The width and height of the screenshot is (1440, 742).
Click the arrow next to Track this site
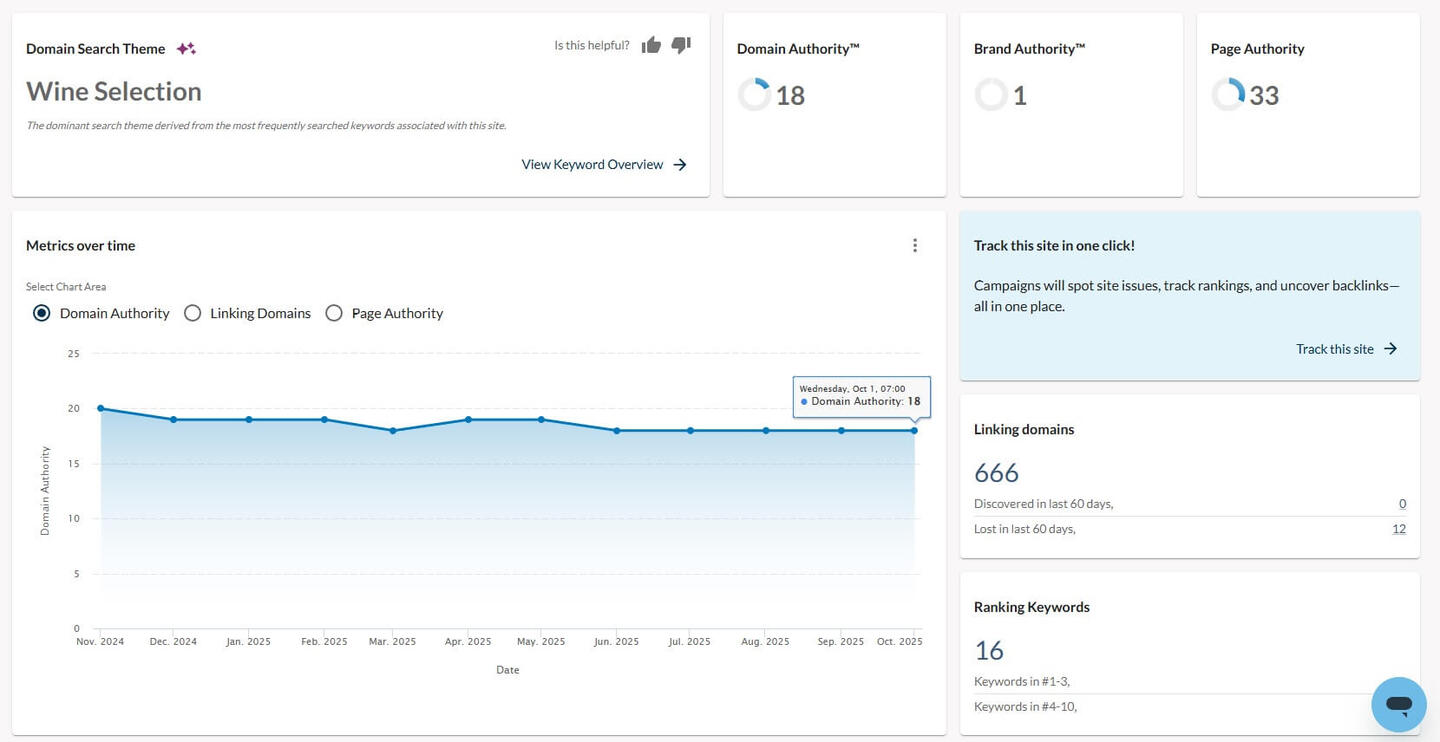click(1390, 349)
